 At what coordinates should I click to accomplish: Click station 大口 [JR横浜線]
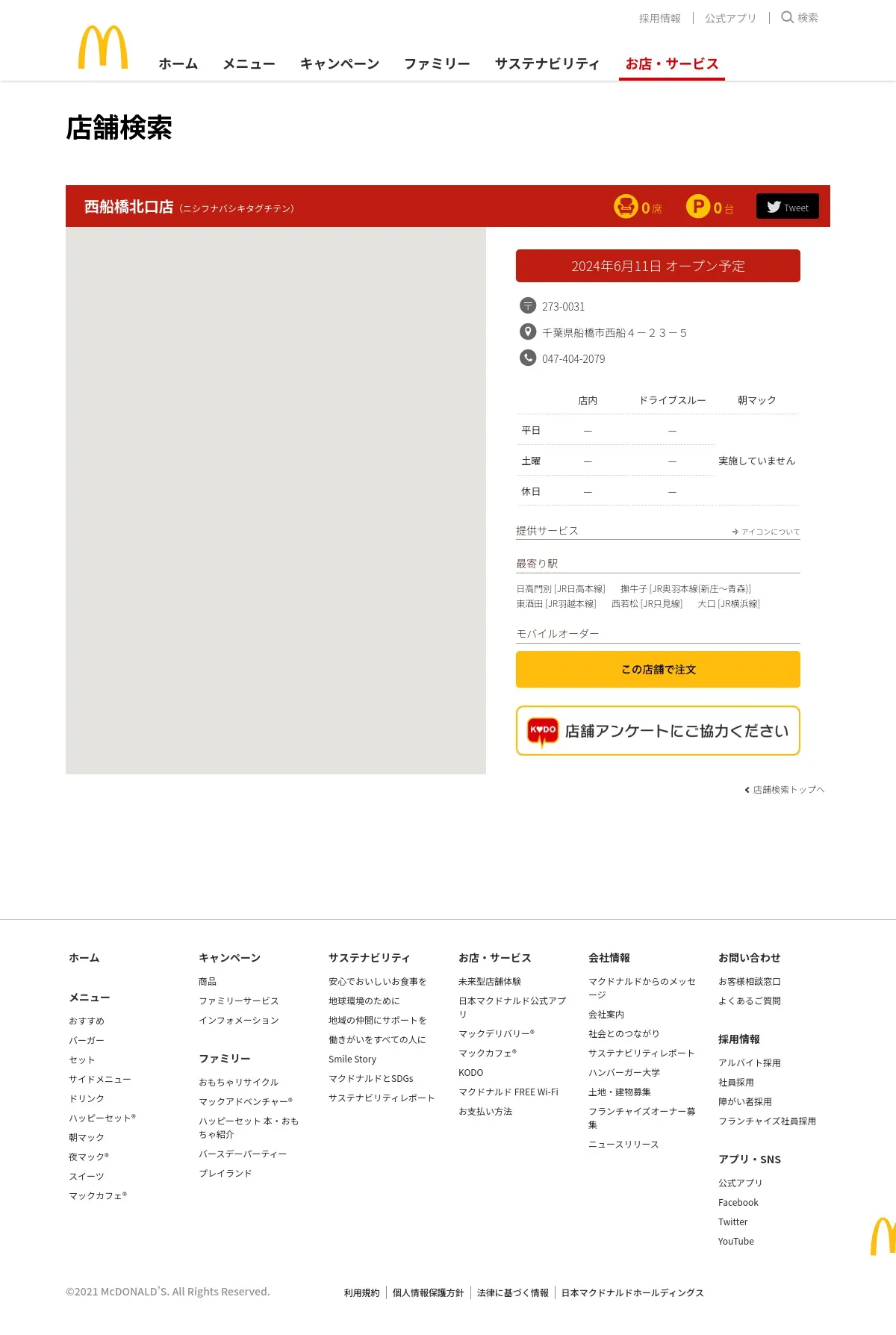point(729,603)
